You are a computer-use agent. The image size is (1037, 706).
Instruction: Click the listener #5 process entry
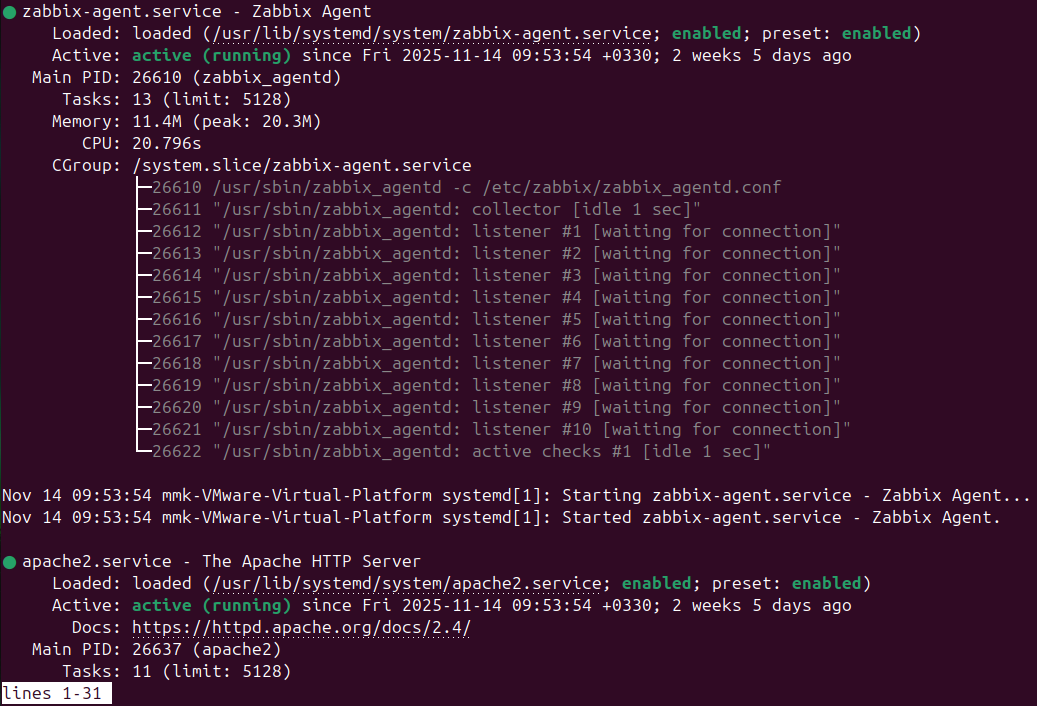coord(495,320)
